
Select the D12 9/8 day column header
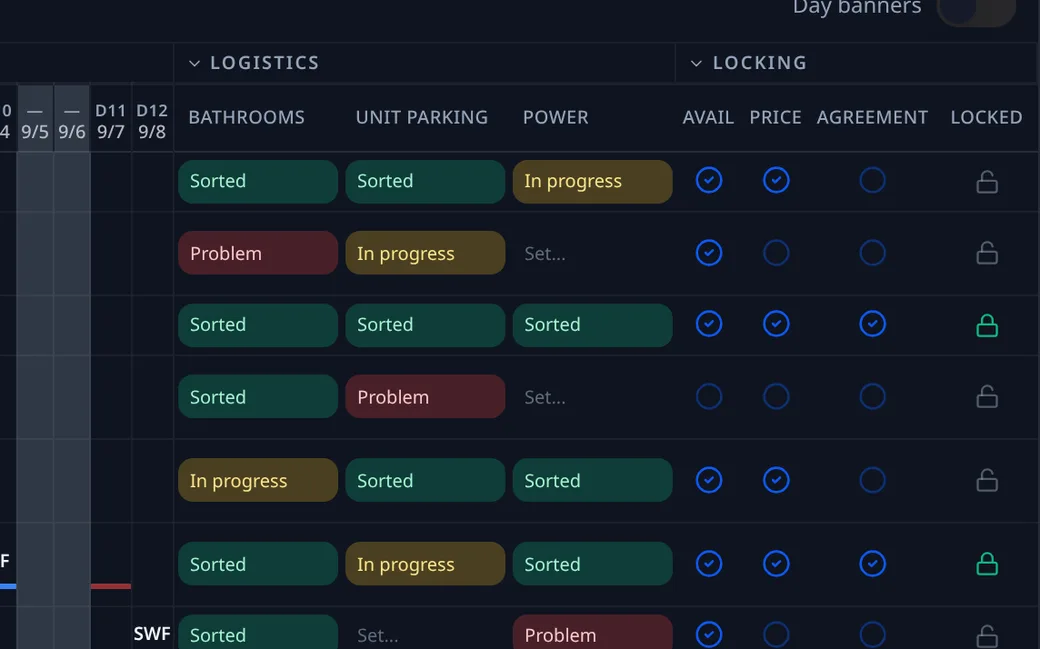[x=152, y=121]
